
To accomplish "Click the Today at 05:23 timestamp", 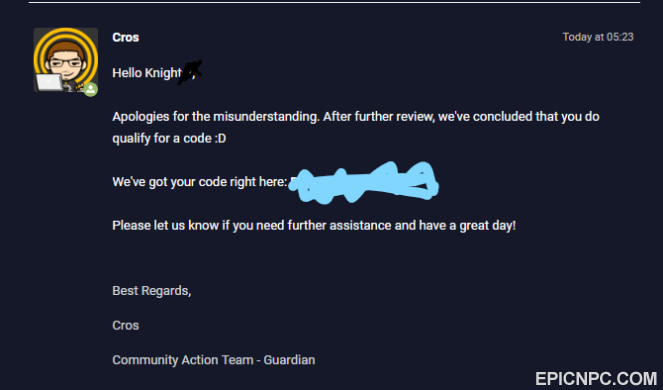I will point(598,37).
